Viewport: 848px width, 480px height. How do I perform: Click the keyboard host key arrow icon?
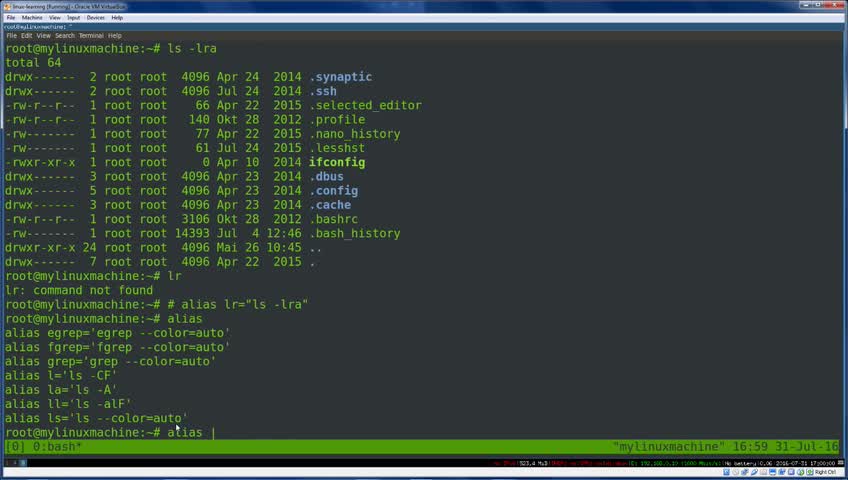(809, 472)
